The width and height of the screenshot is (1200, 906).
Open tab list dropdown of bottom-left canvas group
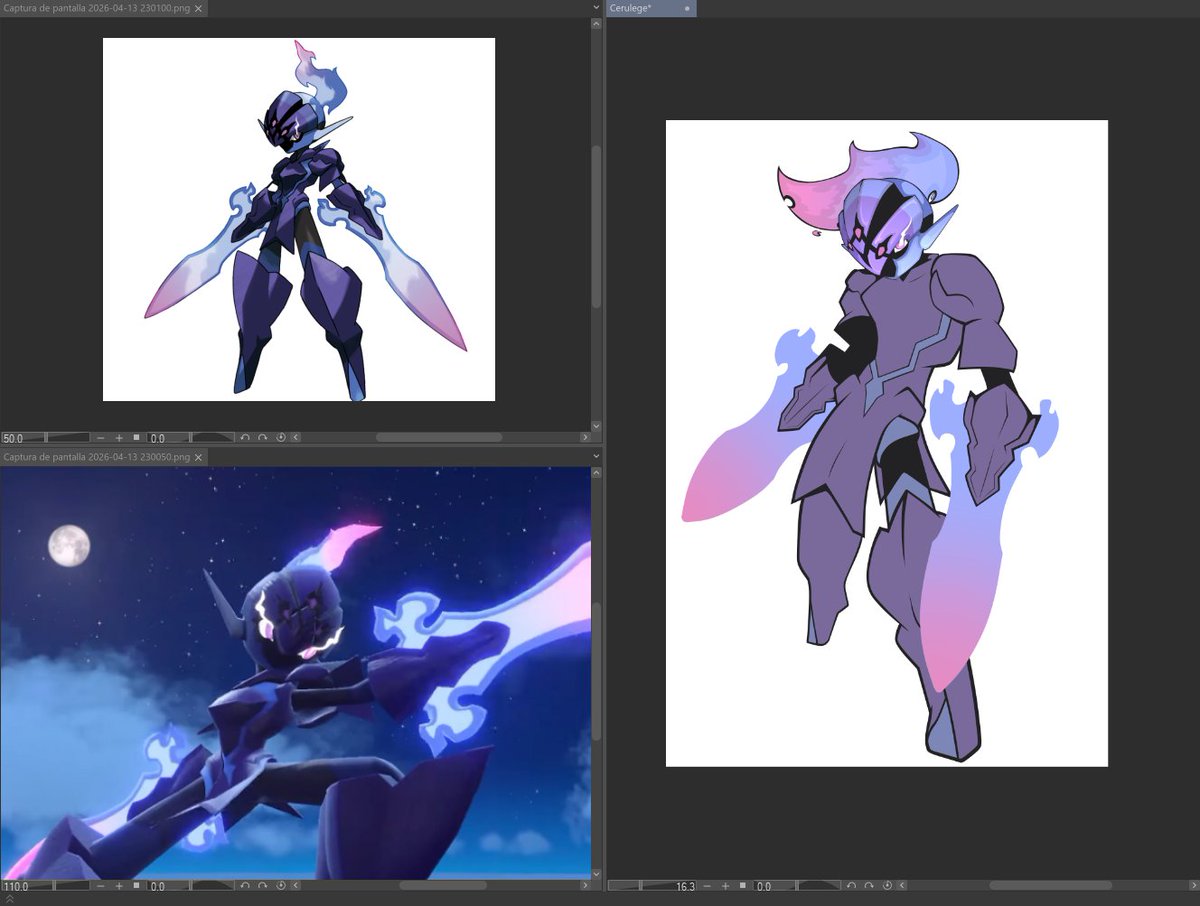(595, 457)
